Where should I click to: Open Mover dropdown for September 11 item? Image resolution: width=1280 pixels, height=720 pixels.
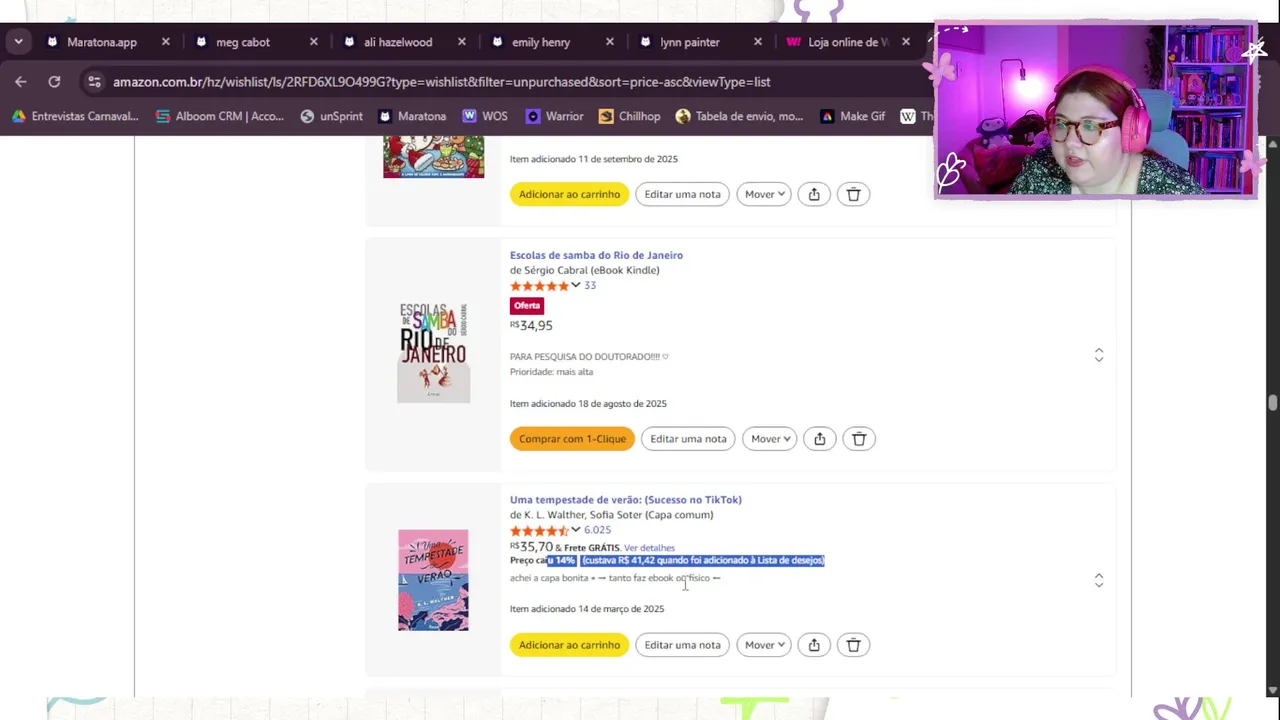pyautogui.click(x=764, y=194)
